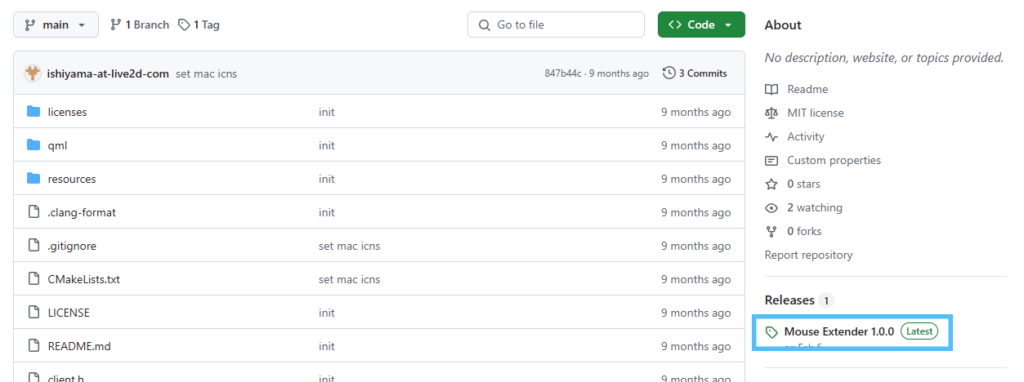Open the latest commit message "set mac icns"
This screenshot has width=1024, height=382.
206,74
